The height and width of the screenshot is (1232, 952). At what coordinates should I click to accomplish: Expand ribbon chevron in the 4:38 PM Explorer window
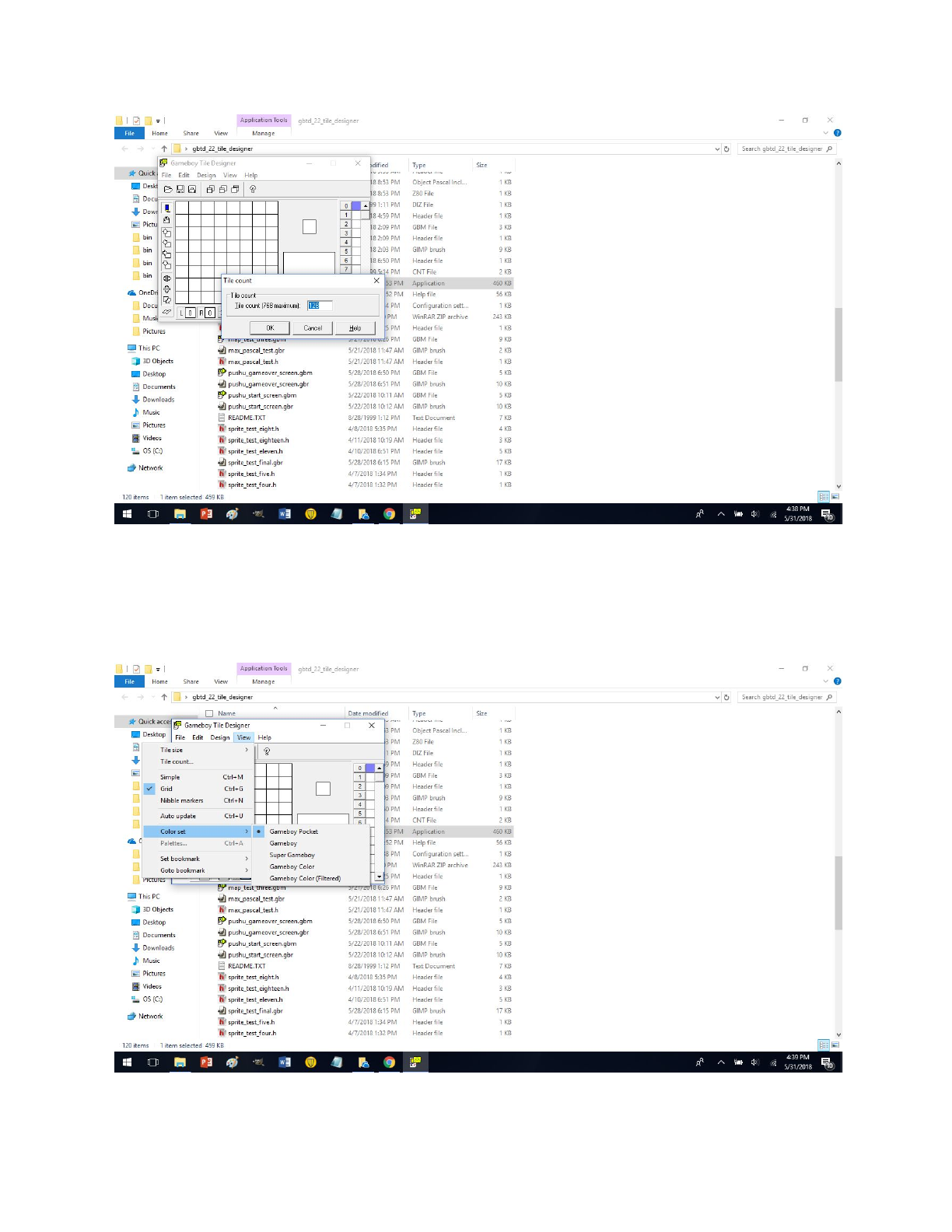[x=826, y=133]
